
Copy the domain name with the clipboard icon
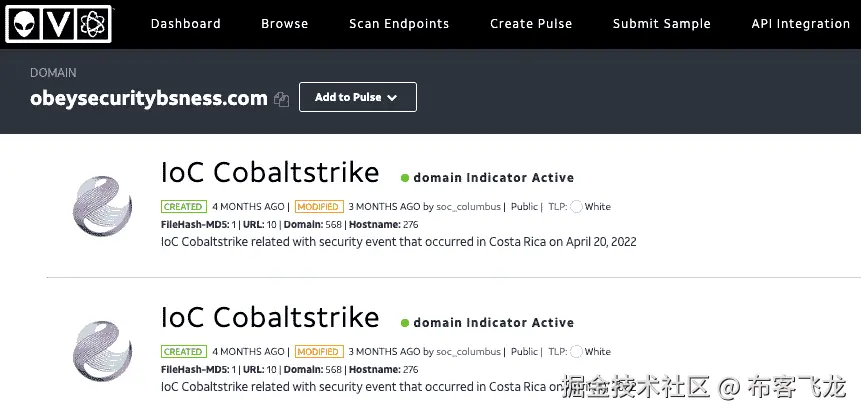click(x=282, y=99)
